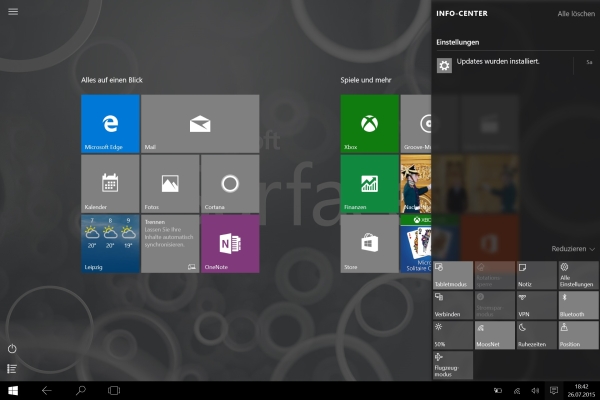Click the taskbar back arrow
The image size is (600, 400).
pos(47,390)
